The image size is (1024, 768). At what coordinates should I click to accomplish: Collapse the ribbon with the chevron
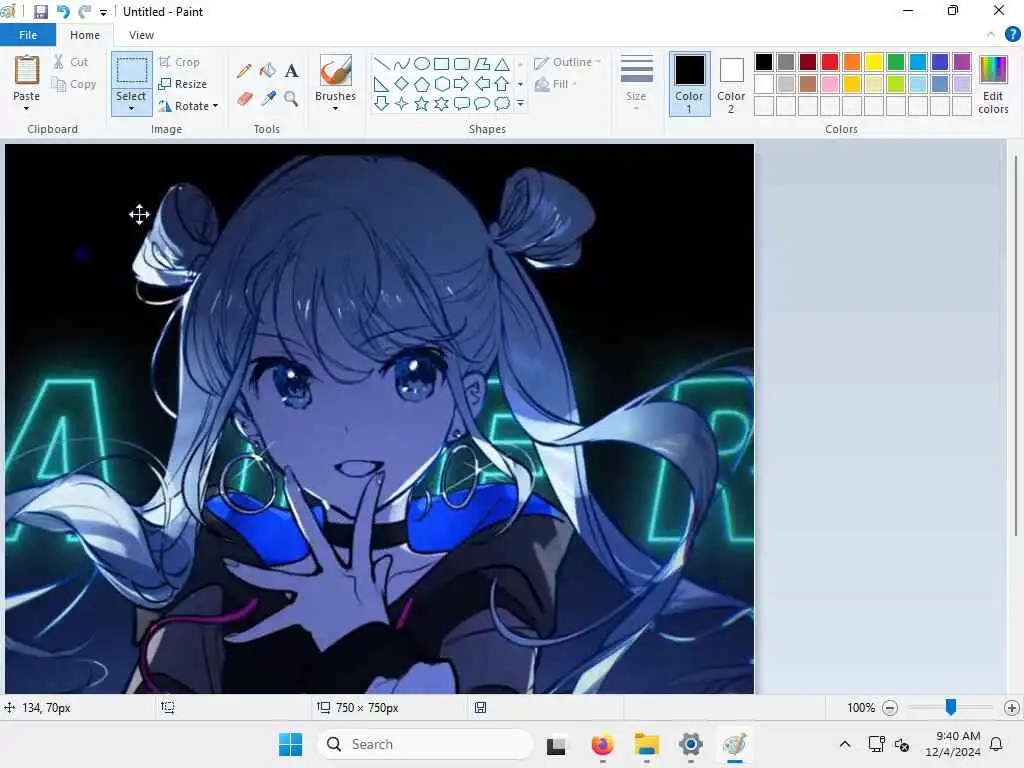point(991,35)
